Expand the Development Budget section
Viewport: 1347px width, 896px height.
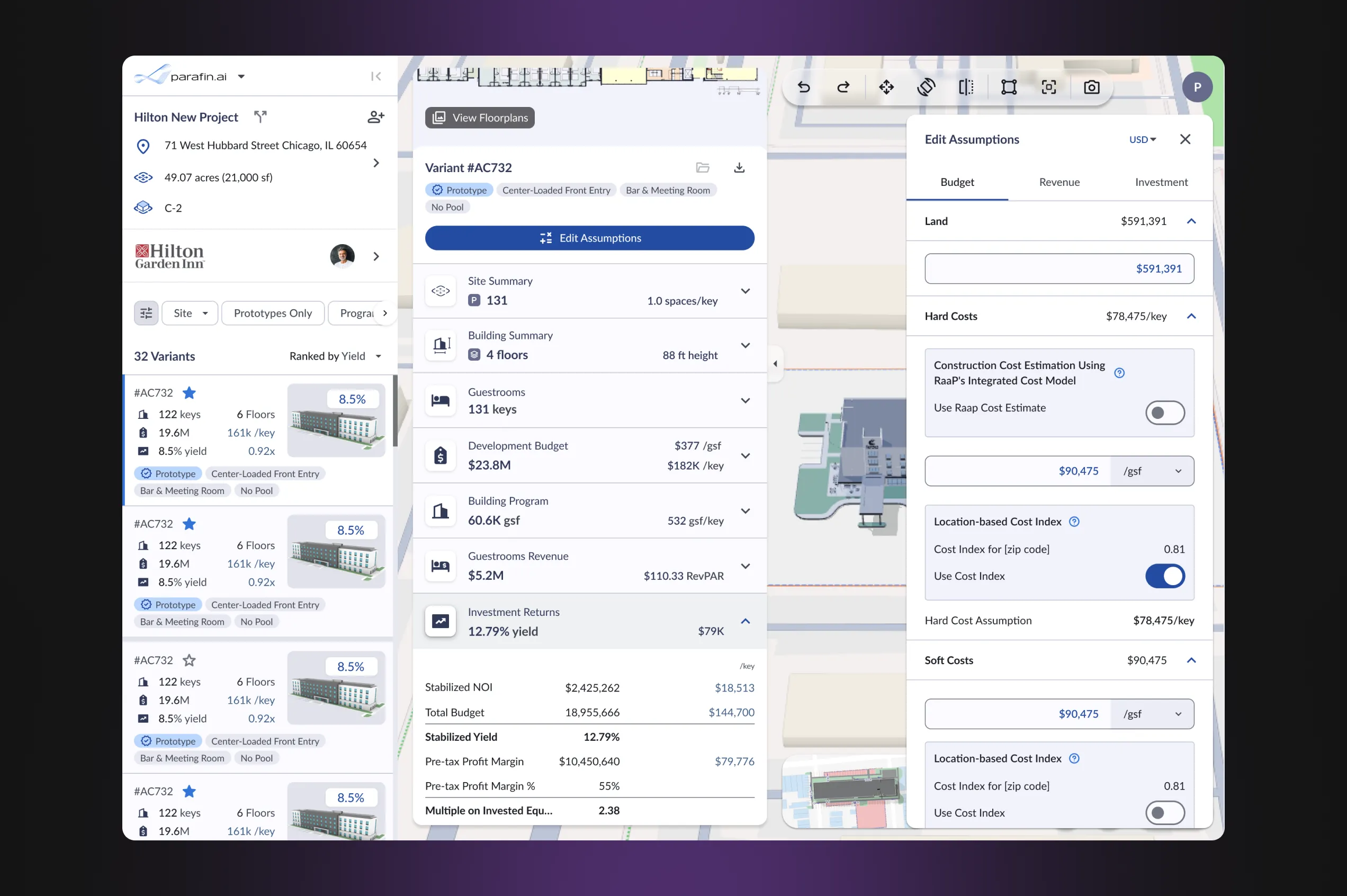coord(745,455)
